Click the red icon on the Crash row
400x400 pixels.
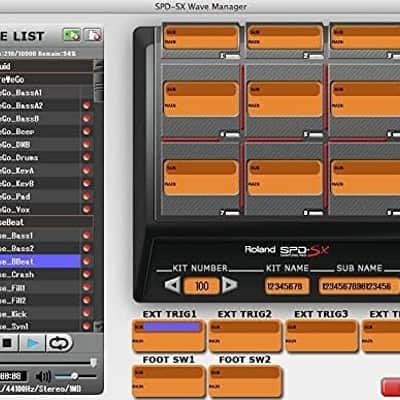(x=87, y=274)
